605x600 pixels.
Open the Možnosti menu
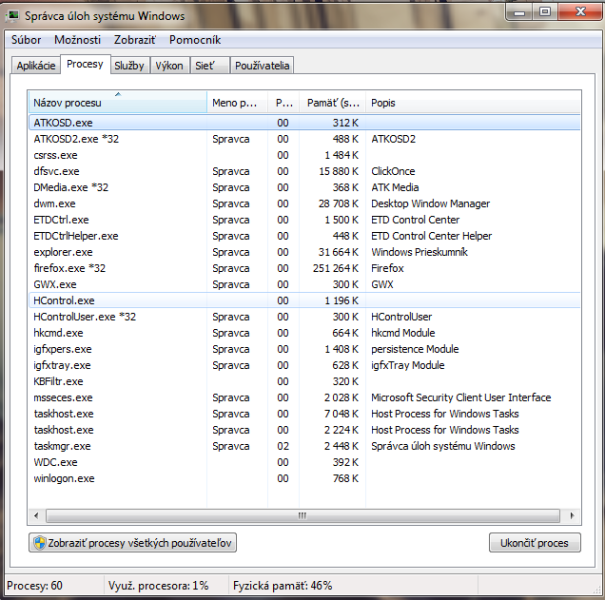(77, 40)
